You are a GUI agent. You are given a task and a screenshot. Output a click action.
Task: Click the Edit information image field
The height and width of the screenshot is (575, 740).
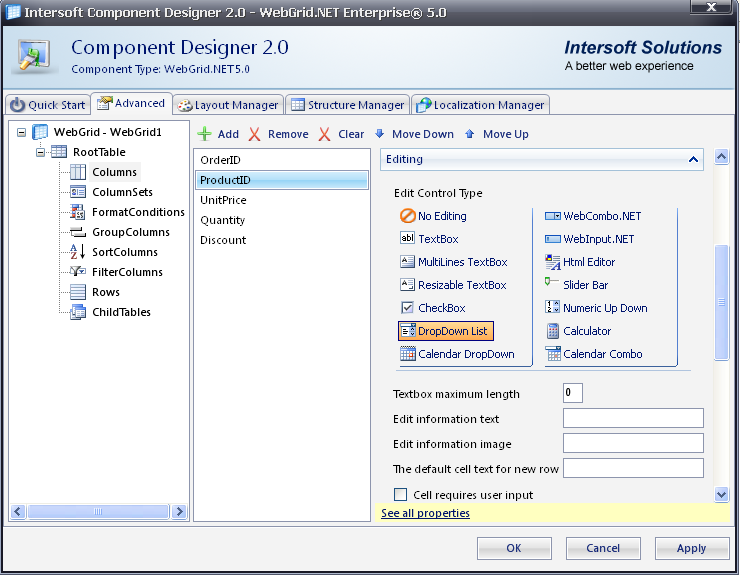click(633, 443)
